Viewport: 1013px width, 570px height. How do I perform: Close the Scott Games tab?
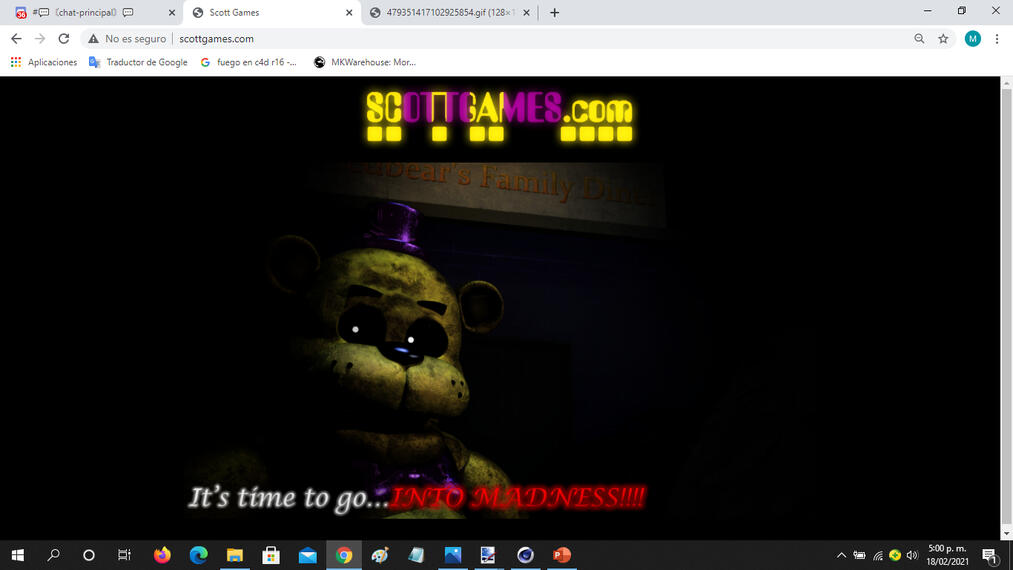[x=349, y=12]
